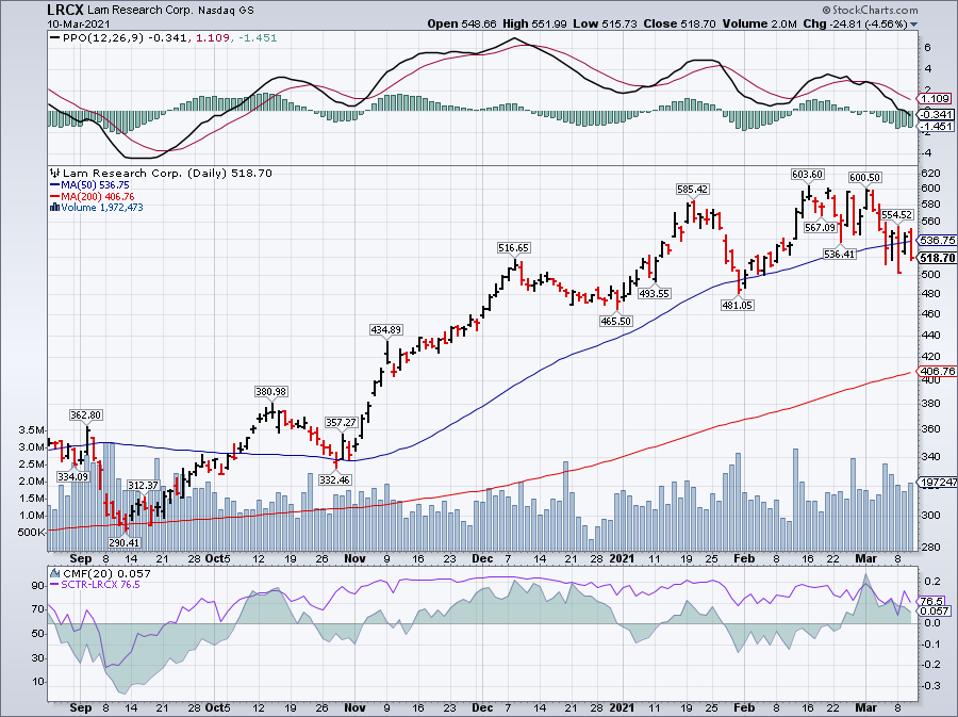958x717 pixels.
Task: Click the 380.98 price label
Action: tap(271, 391)
